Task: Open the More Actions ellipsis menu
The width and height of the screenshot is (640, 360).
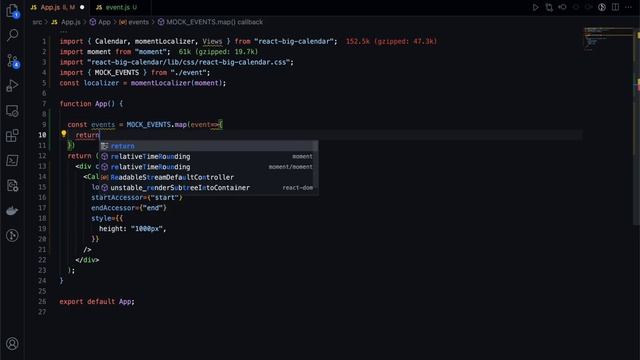Action: coord(628,7)
